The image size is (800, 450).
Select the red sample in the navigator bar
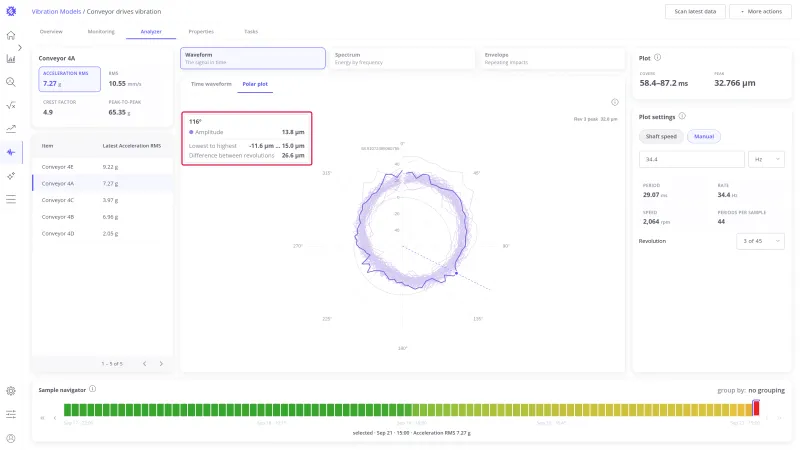click(756, 408)
